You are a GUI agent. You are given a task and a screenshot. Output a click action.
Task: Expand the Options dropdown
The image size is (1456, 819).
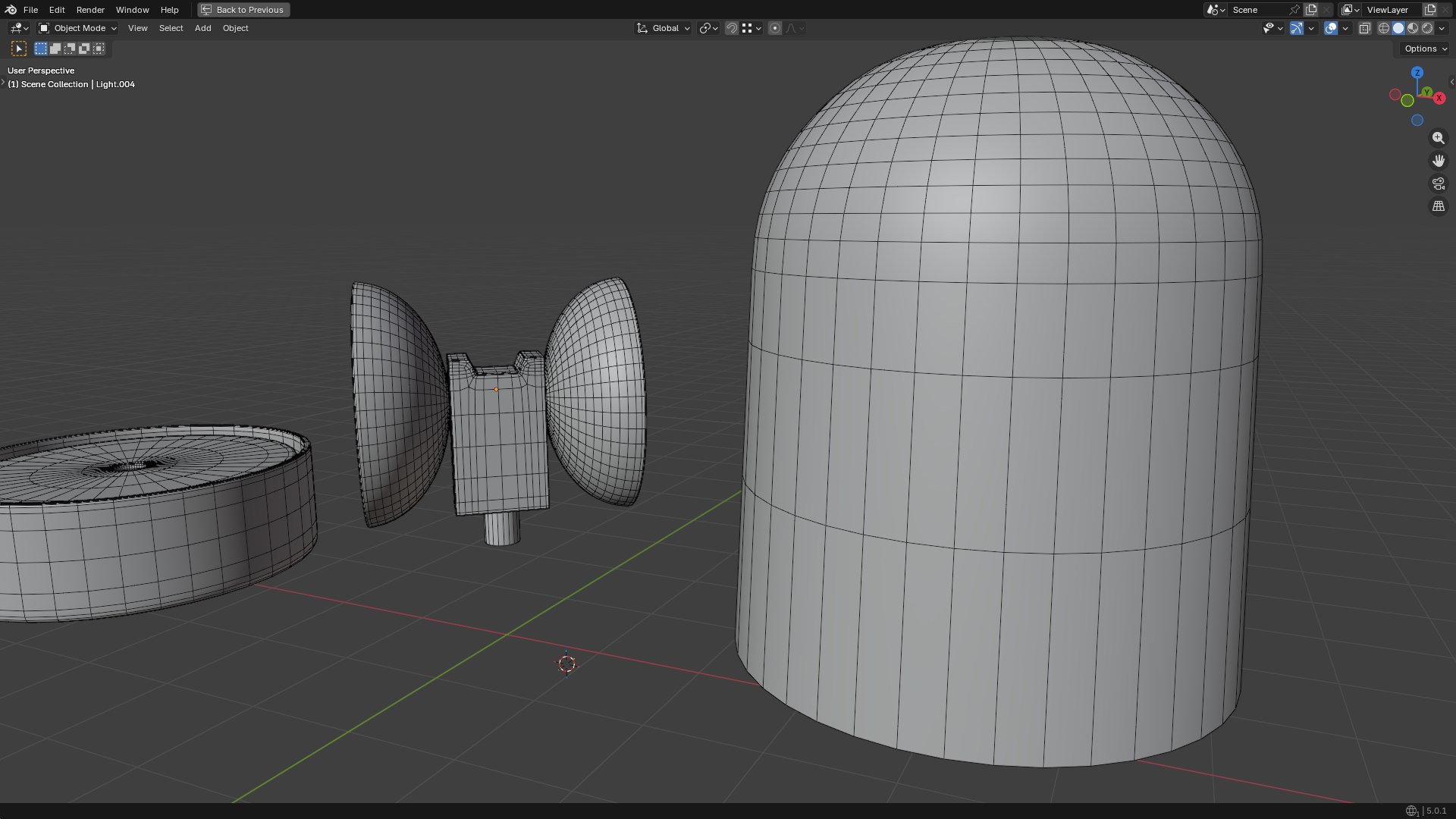pyautogui.click(x=1426, y=49)
